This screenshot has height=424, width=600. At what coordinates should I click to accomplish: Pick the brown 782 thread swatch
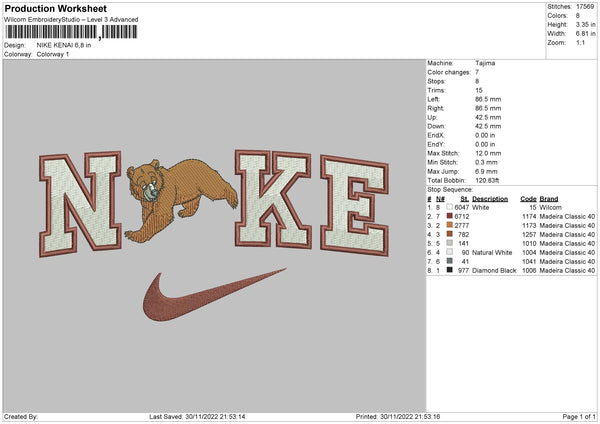coord(450,234)
